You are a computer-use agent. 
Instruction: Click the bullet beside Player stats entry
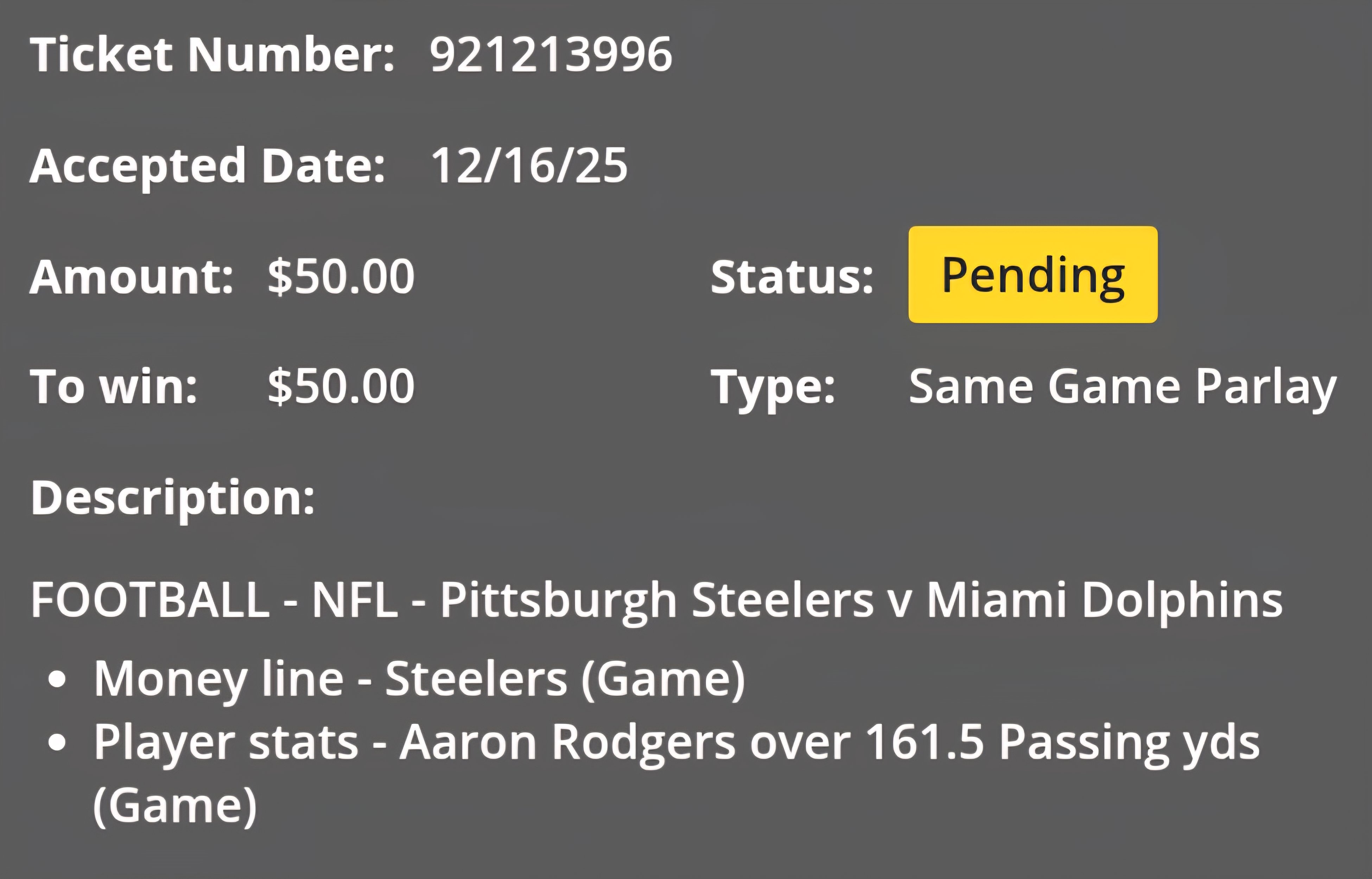click(57, 743)
